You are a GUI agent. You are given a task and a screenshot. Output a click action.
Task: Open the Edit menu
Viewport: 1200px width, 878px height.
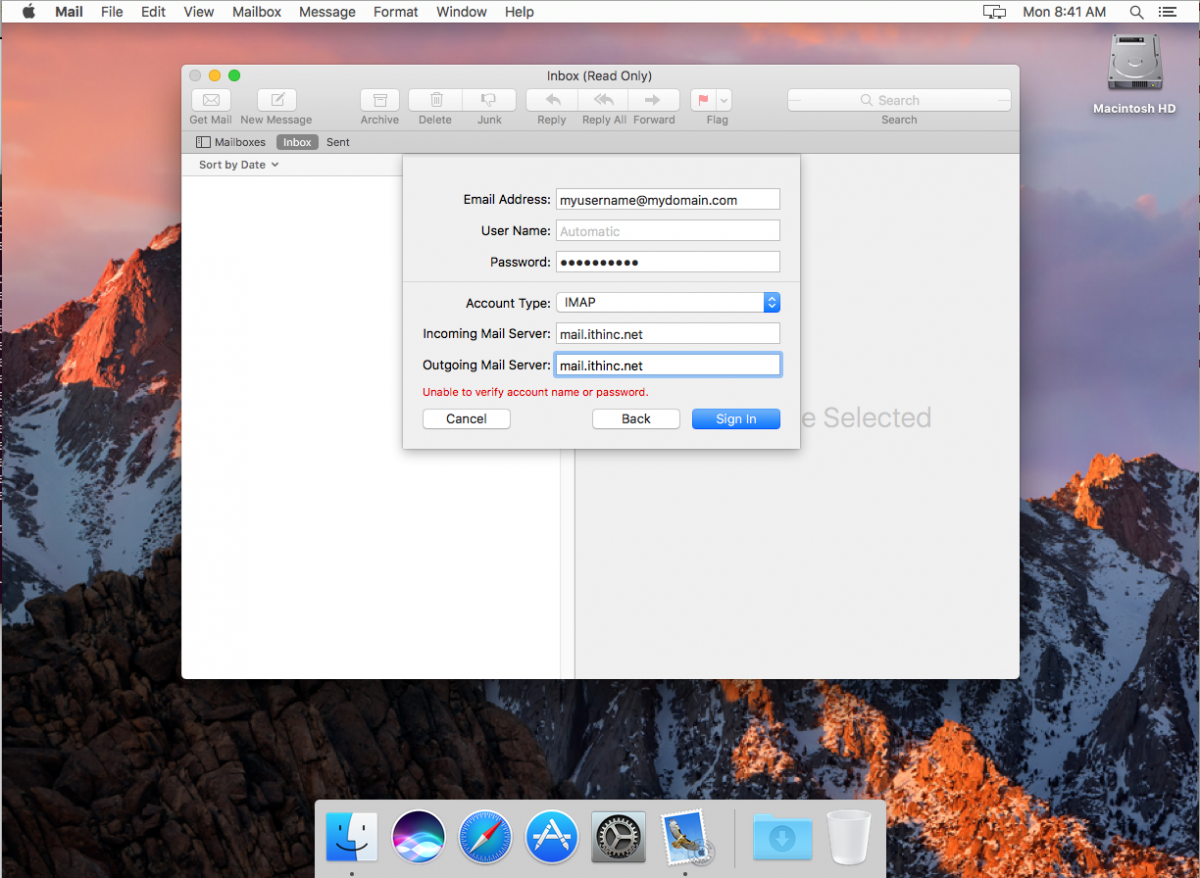click(x=153, y=12)
